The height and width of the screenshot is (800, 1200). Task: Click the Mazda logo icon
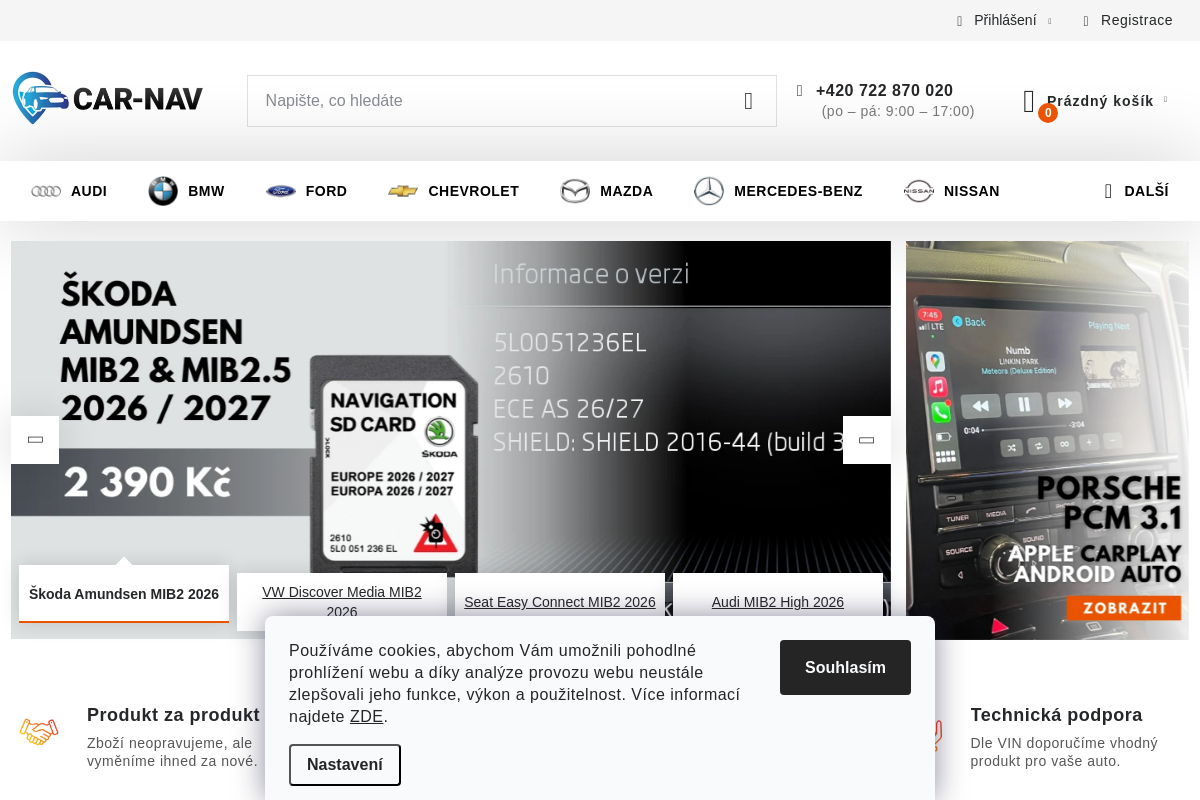point(575,191)
